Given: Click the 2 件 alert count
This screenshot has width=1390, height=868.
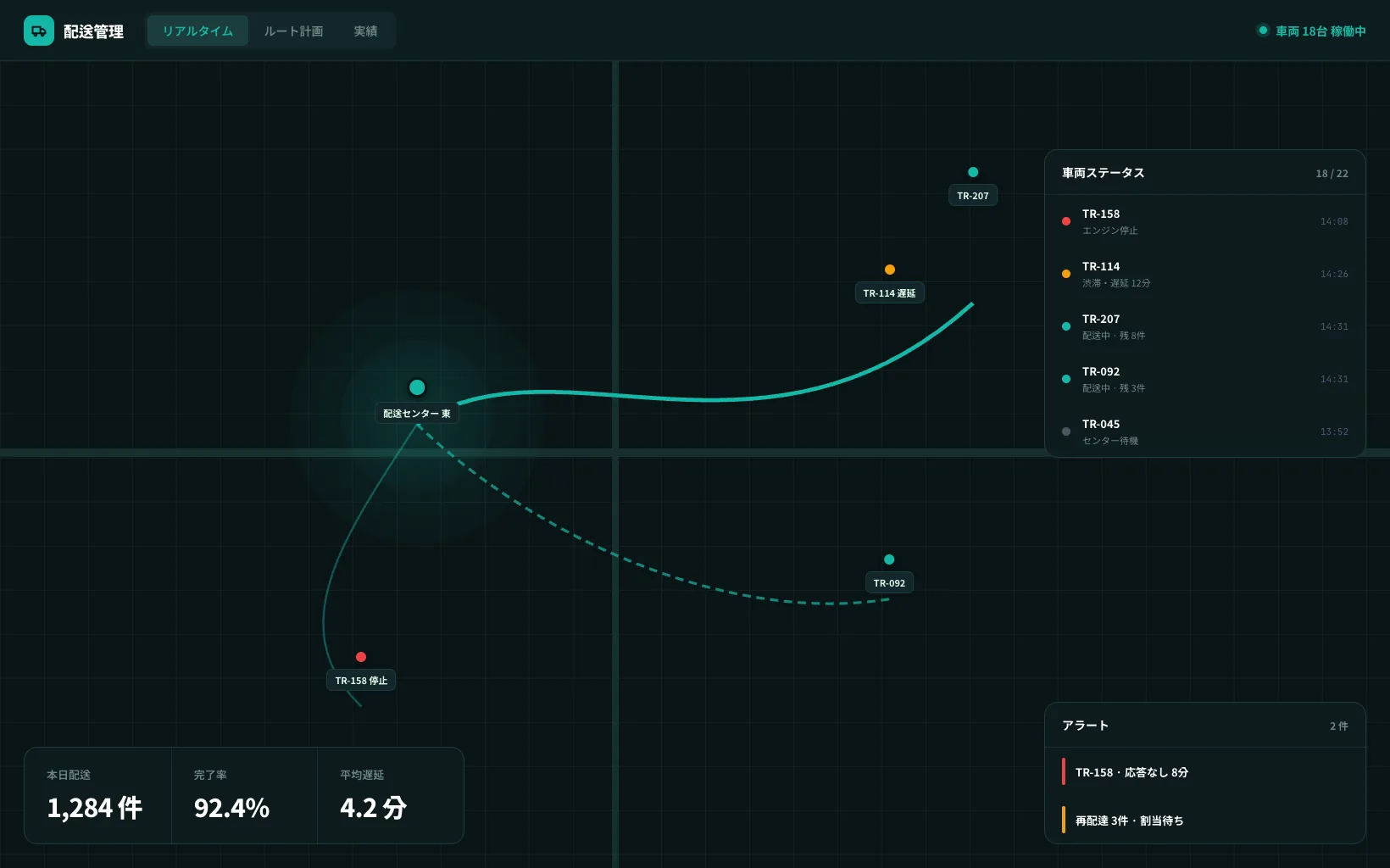Looking at the screenshot, I should pos(1339,726).
